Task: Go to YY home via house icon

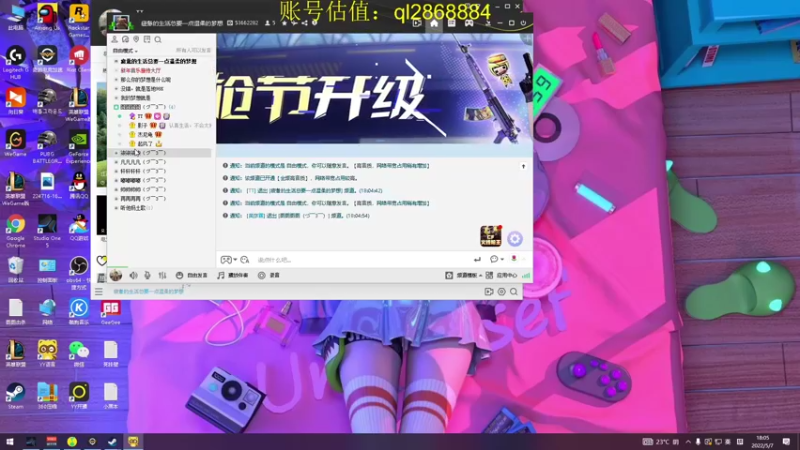Action: [x=434, y=23]
